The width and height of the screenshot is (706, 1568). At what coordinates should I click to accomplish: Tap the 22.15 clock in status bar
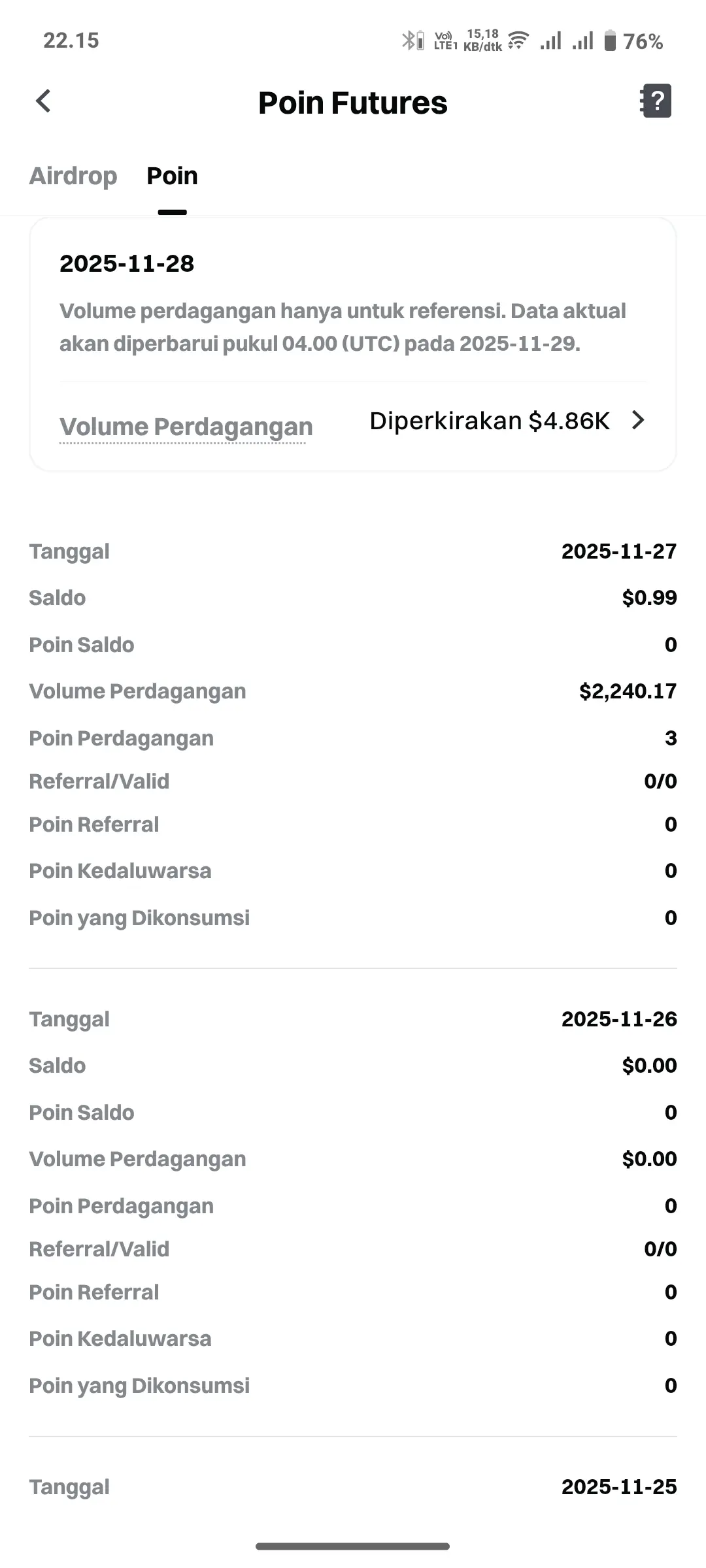pyautogui.click(x=71, y=41)
